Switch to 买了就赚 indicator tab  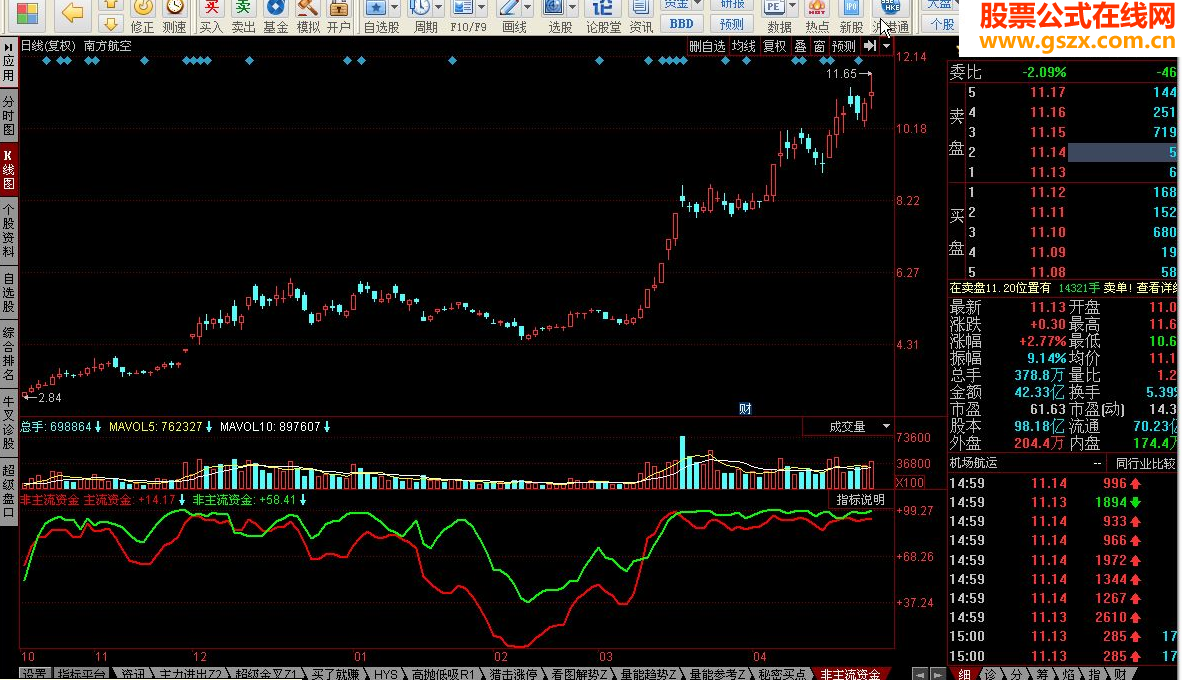pos(335,674)
